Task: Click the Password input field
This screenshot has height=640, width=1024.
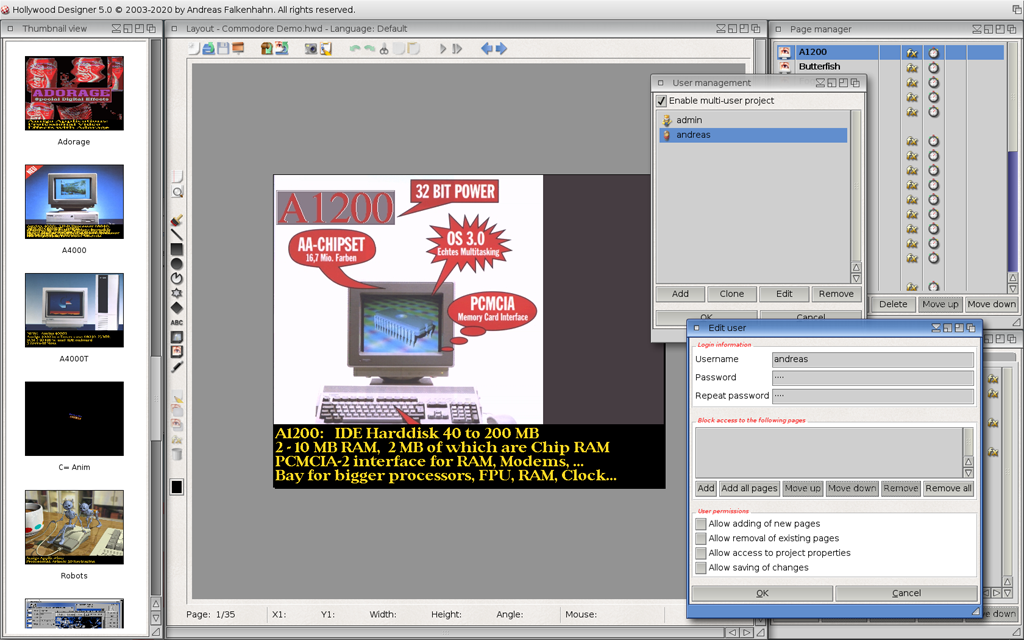Action: click(872, 377)
